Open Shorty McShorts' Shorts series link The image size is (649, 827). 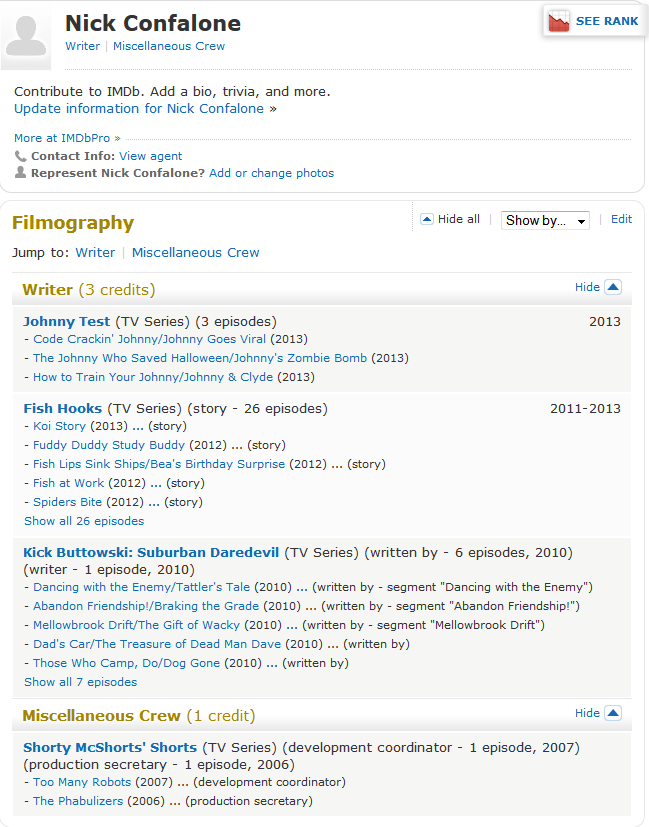click(x=110, y=748)
